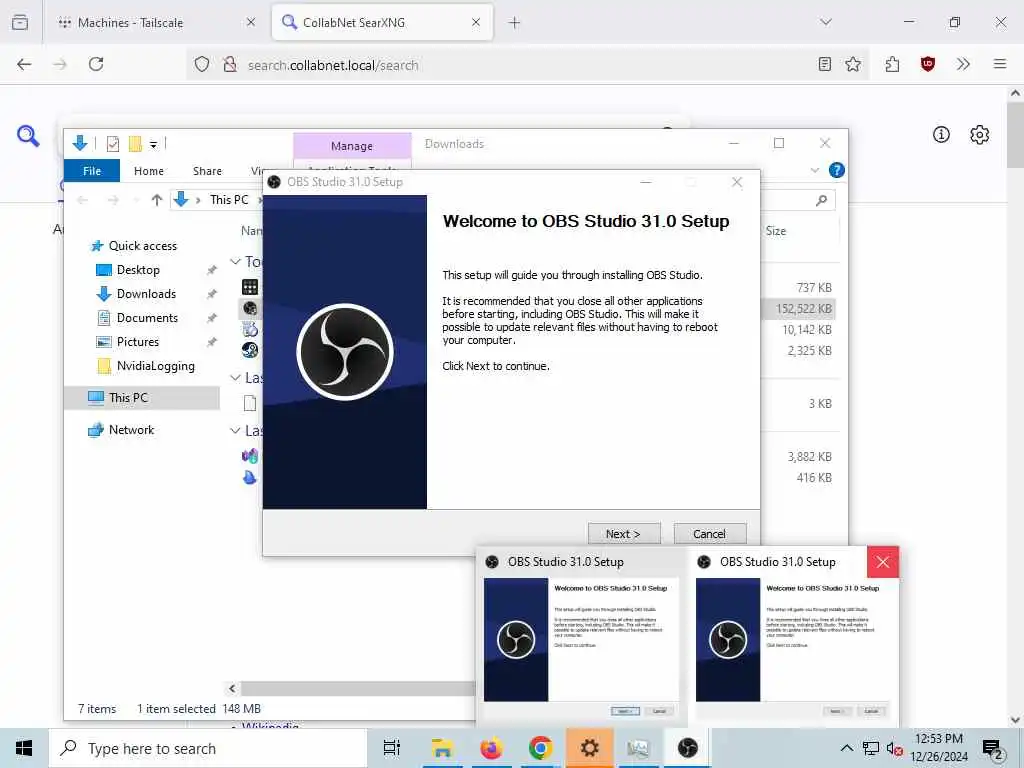The width and height of the screenshot is (1024, 768).
Task: Click the New folder icon in quick access toolbar
Action: 135,144
